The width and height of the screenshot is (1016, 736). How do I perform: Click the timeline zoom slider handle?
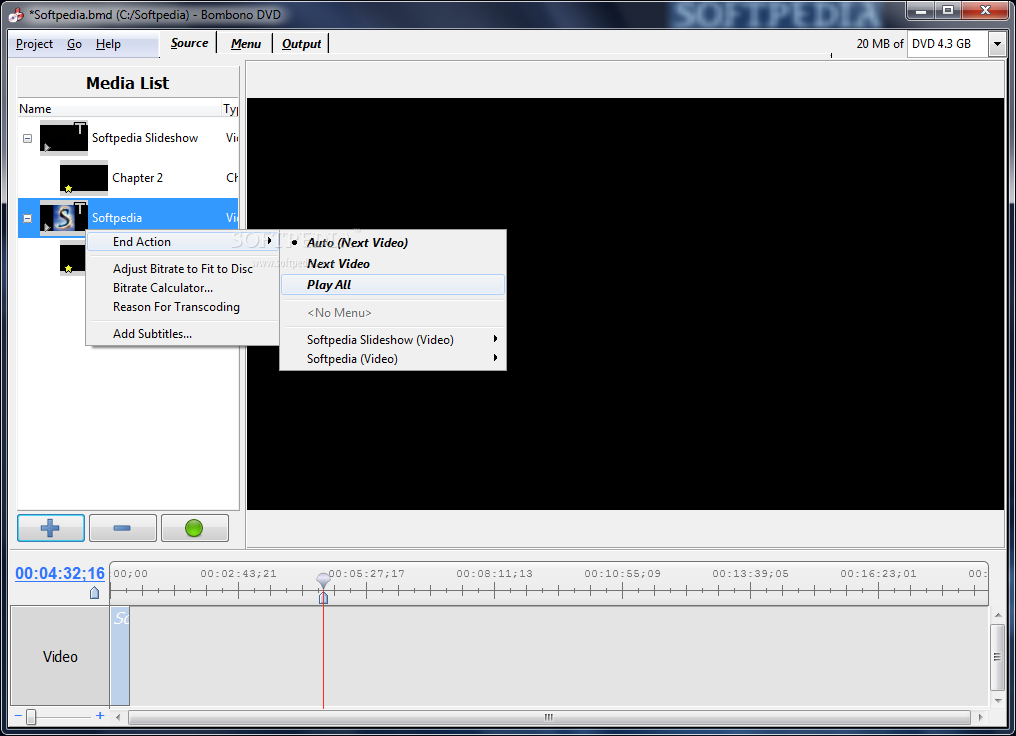point(30,716)
